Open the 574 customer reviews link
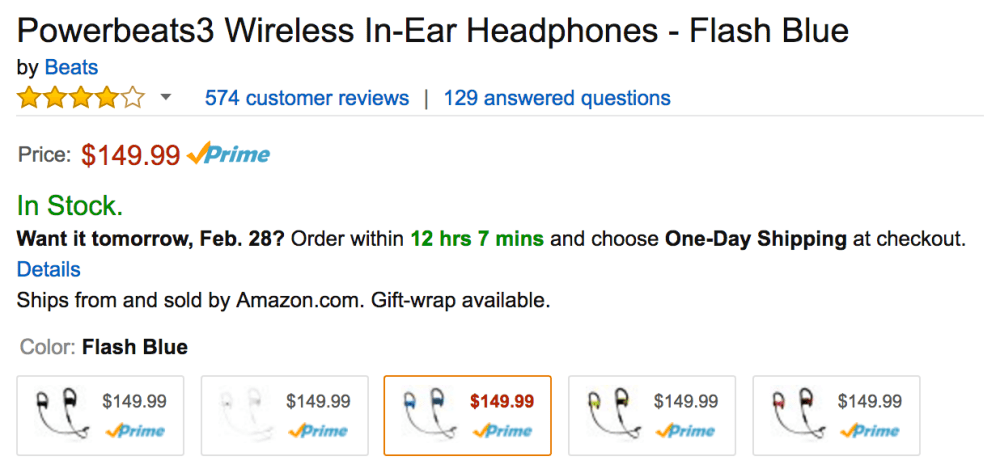This screenshot has width=1000, height=469. pyautogui.click(x=307, y=98)
